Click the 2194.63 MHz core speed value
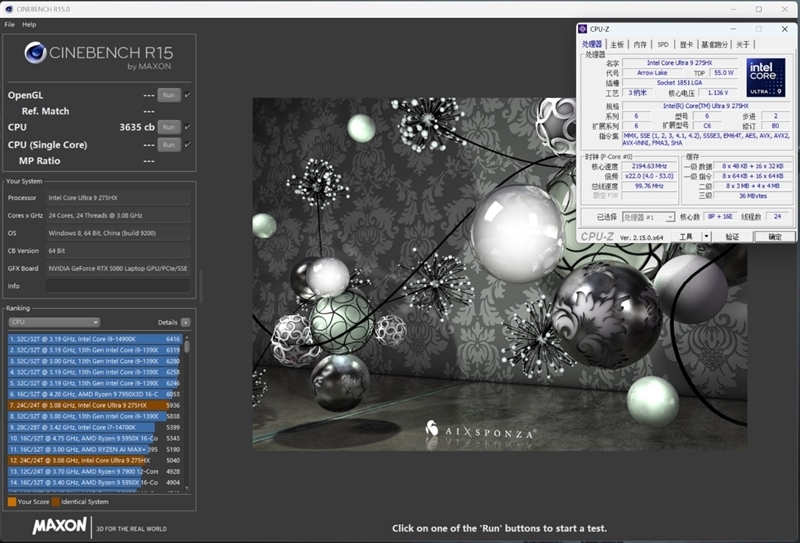 (x=649, y=166)
